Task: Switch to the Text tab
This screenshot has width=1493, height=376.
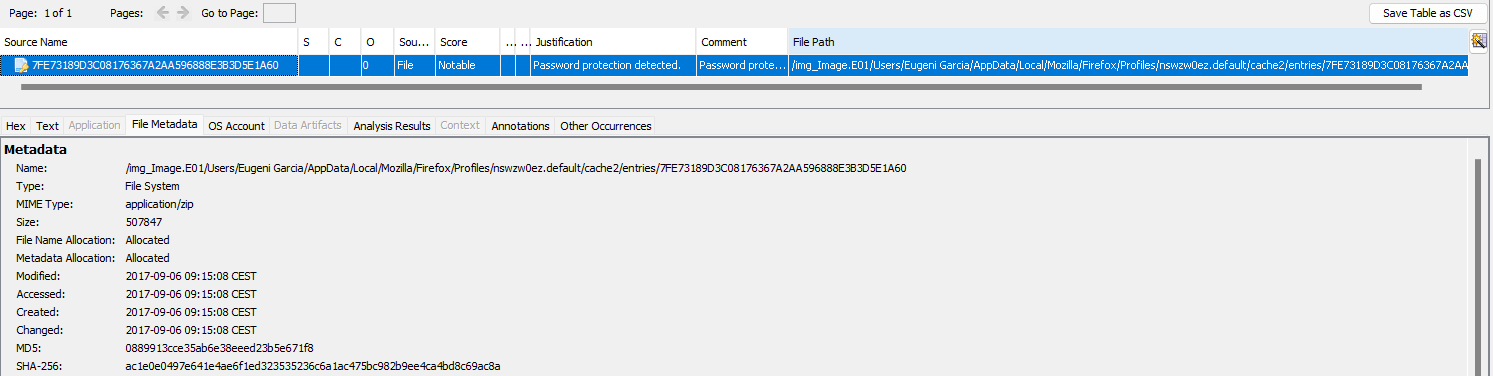Action: (x=48, y=126)
